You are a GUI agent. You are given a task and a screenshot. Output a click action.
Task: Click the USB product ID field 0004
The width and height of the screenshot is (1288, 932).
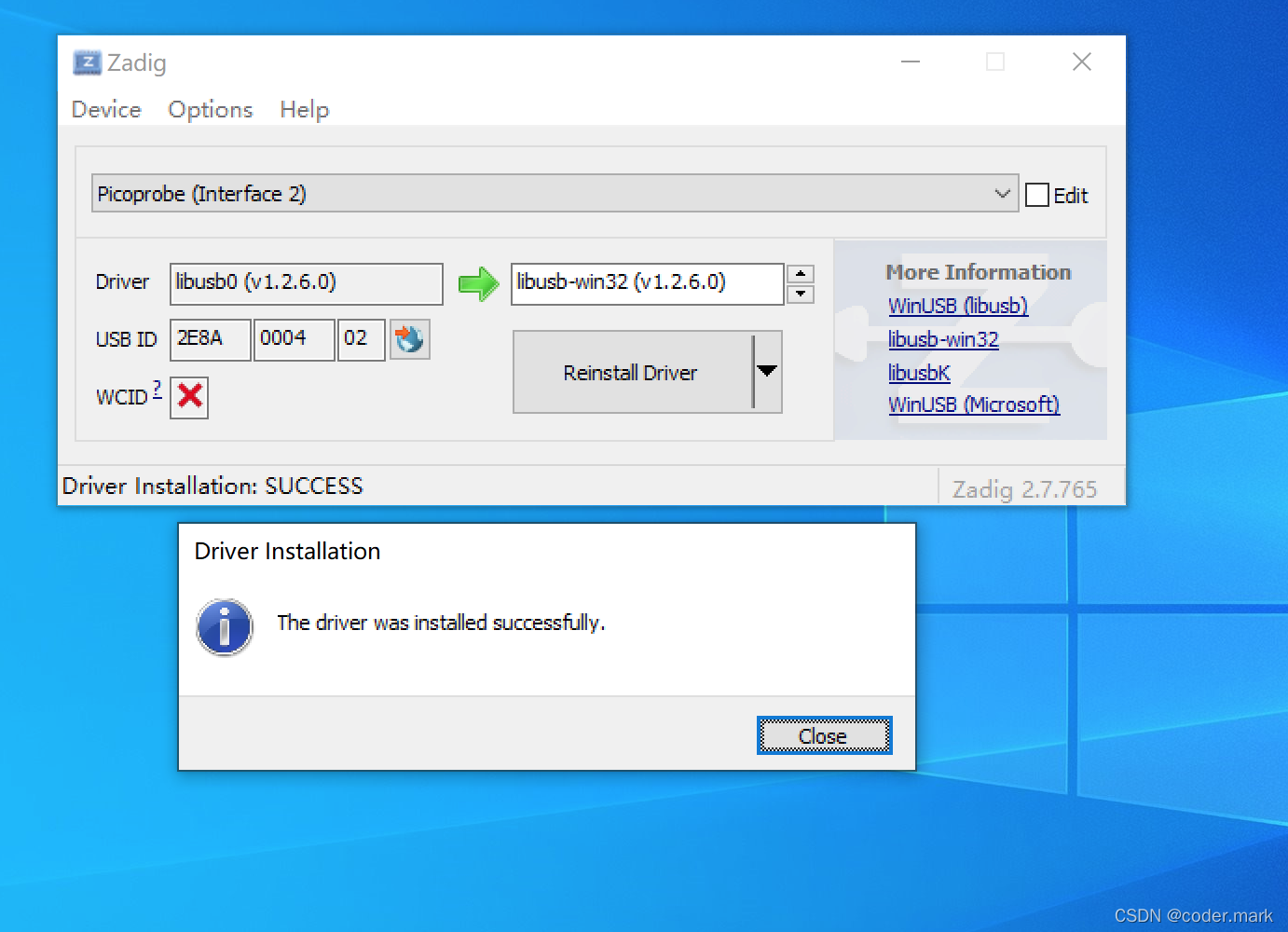tap(294, 339)
